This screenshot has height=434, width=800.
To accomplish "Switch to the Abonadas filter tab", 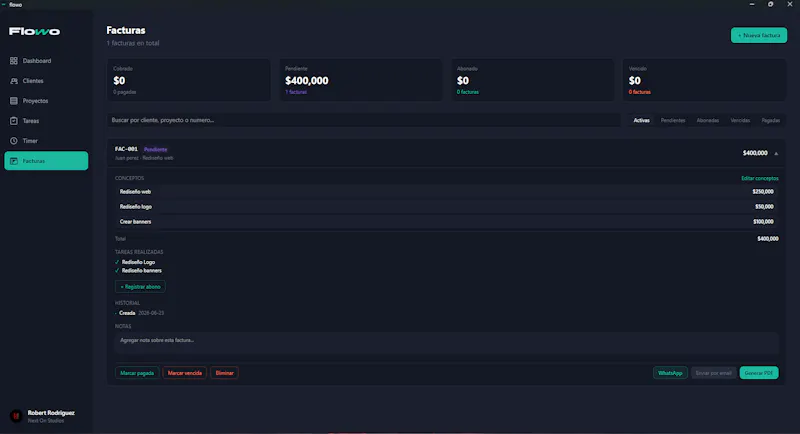I will [708, 120].
